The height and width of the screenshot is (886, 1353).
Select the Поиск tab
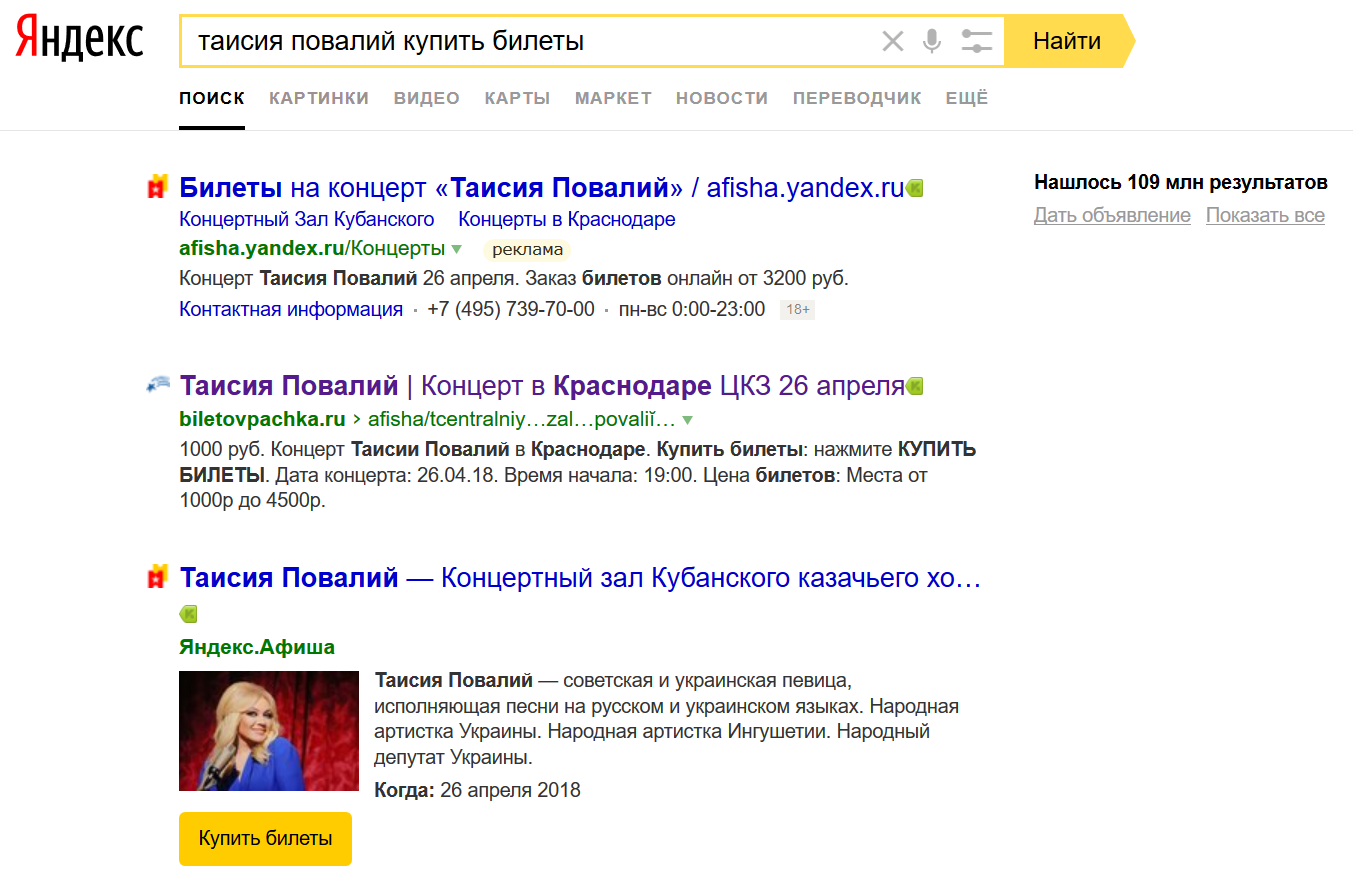[212, 98]
